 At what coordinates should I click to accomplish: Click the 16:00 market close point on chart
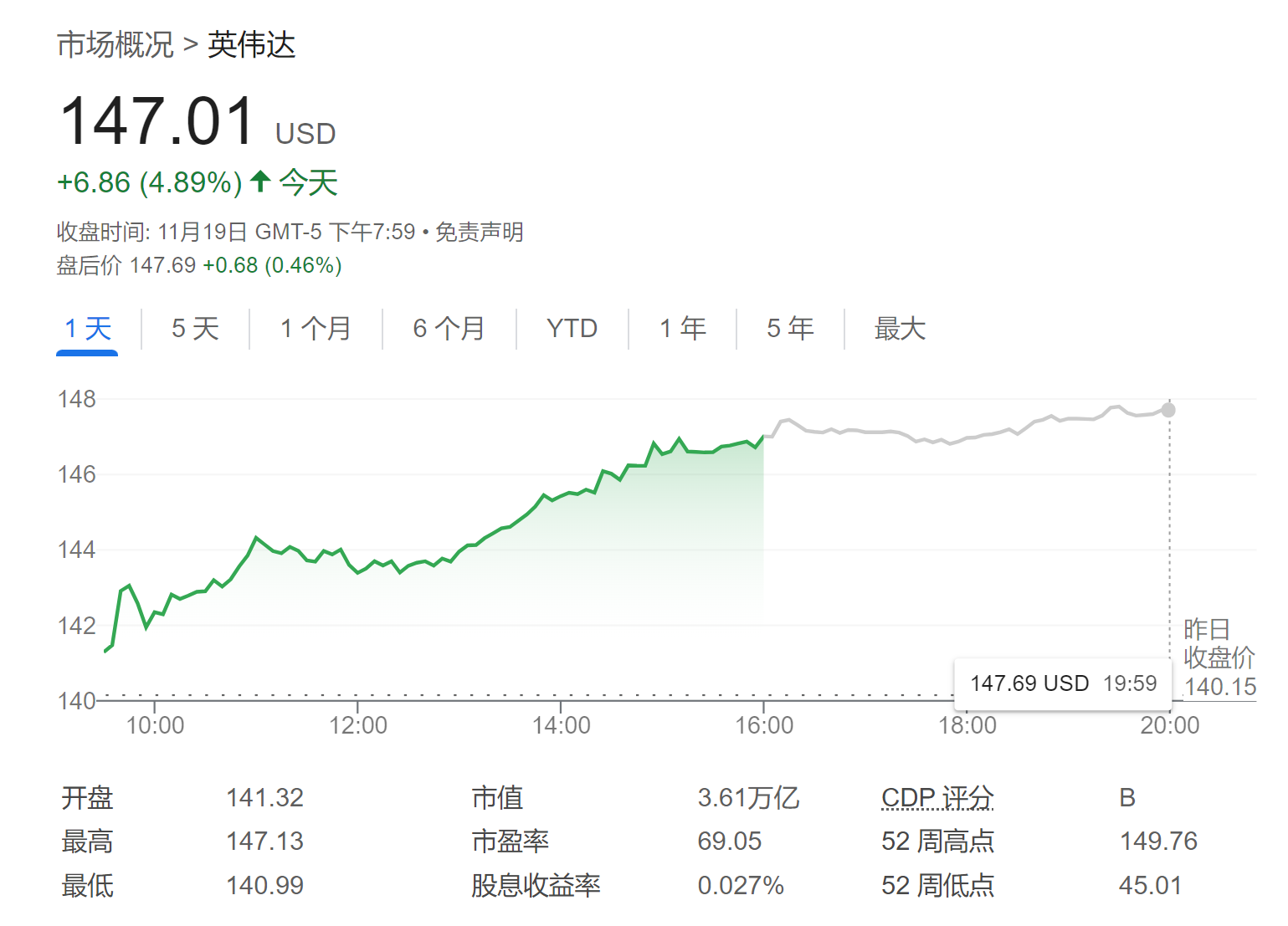tap(763, 436)
